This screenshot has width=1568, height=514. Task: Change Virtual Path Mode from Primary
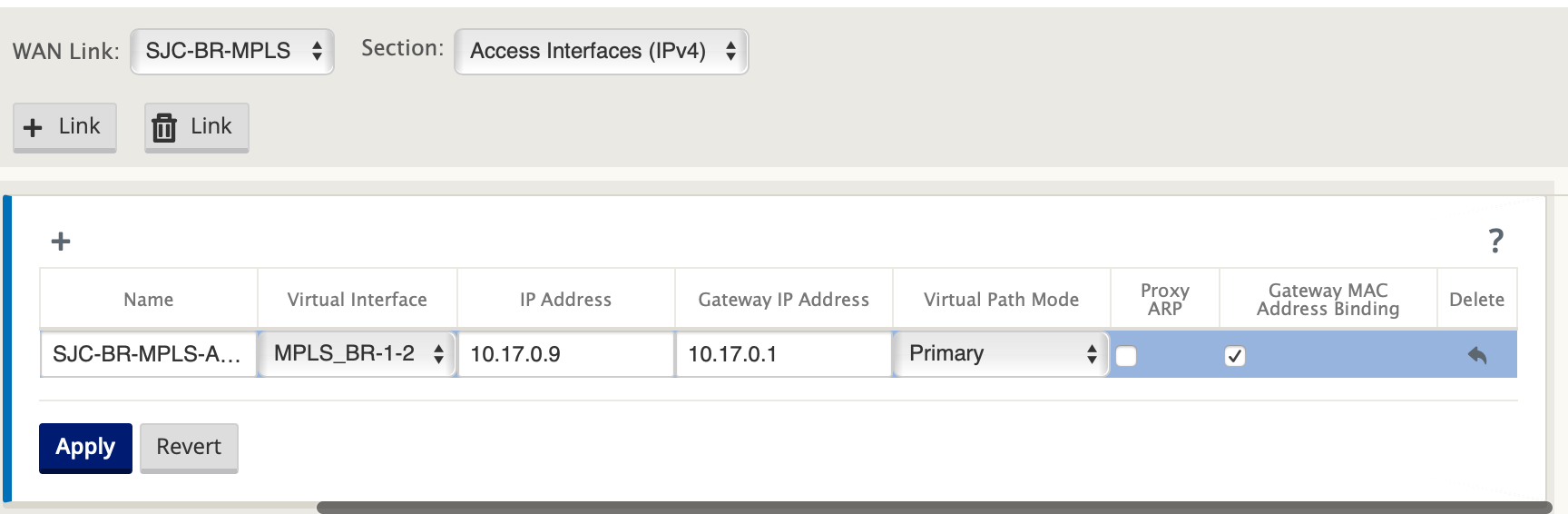click(x=1001, y=354)
